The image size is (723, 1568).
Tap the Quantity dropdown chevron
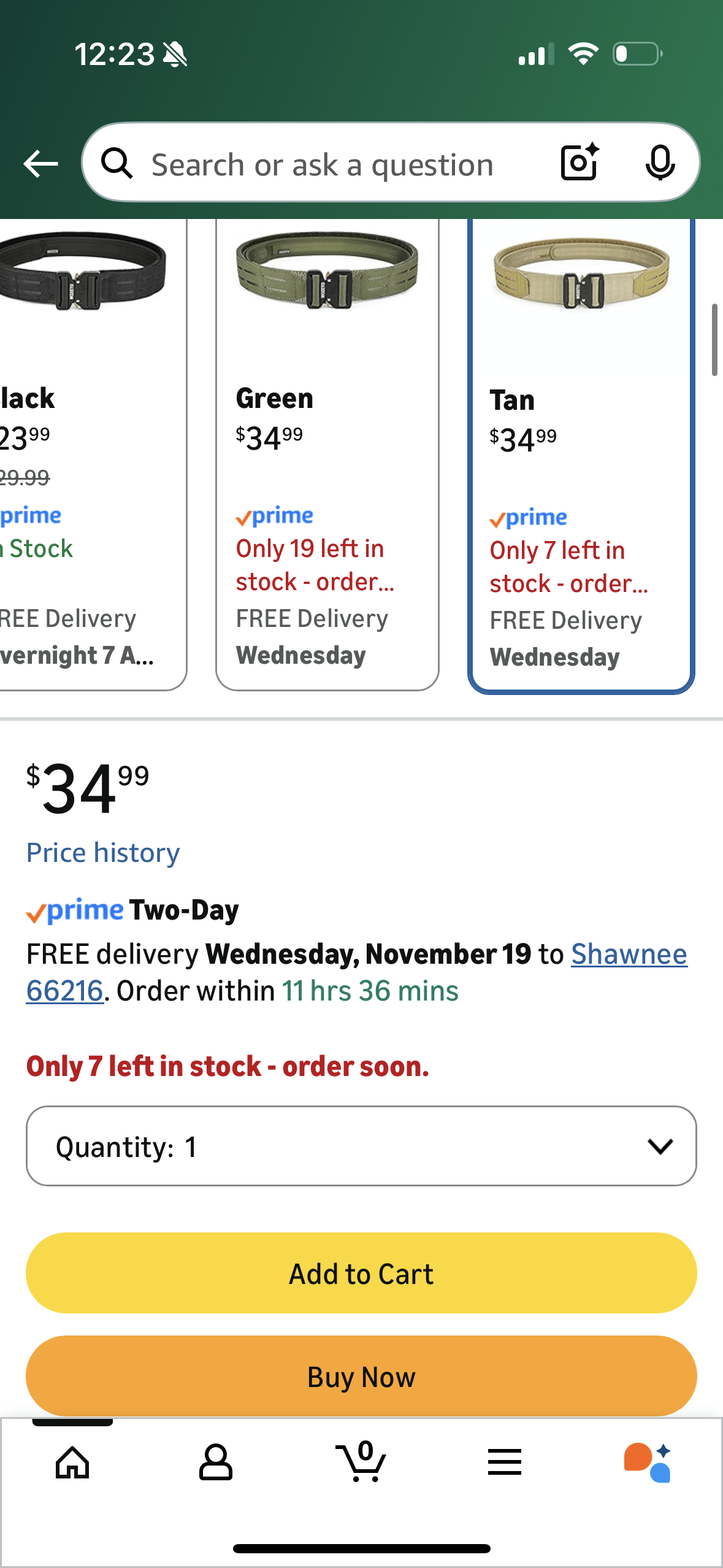pos(660,1146)
